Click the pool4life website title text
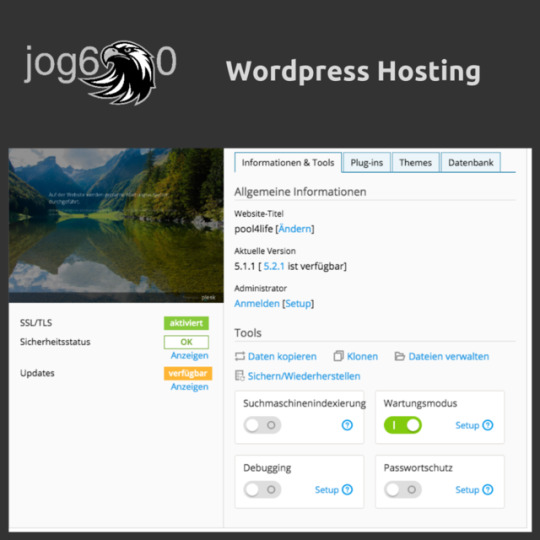 click(253, 229)
